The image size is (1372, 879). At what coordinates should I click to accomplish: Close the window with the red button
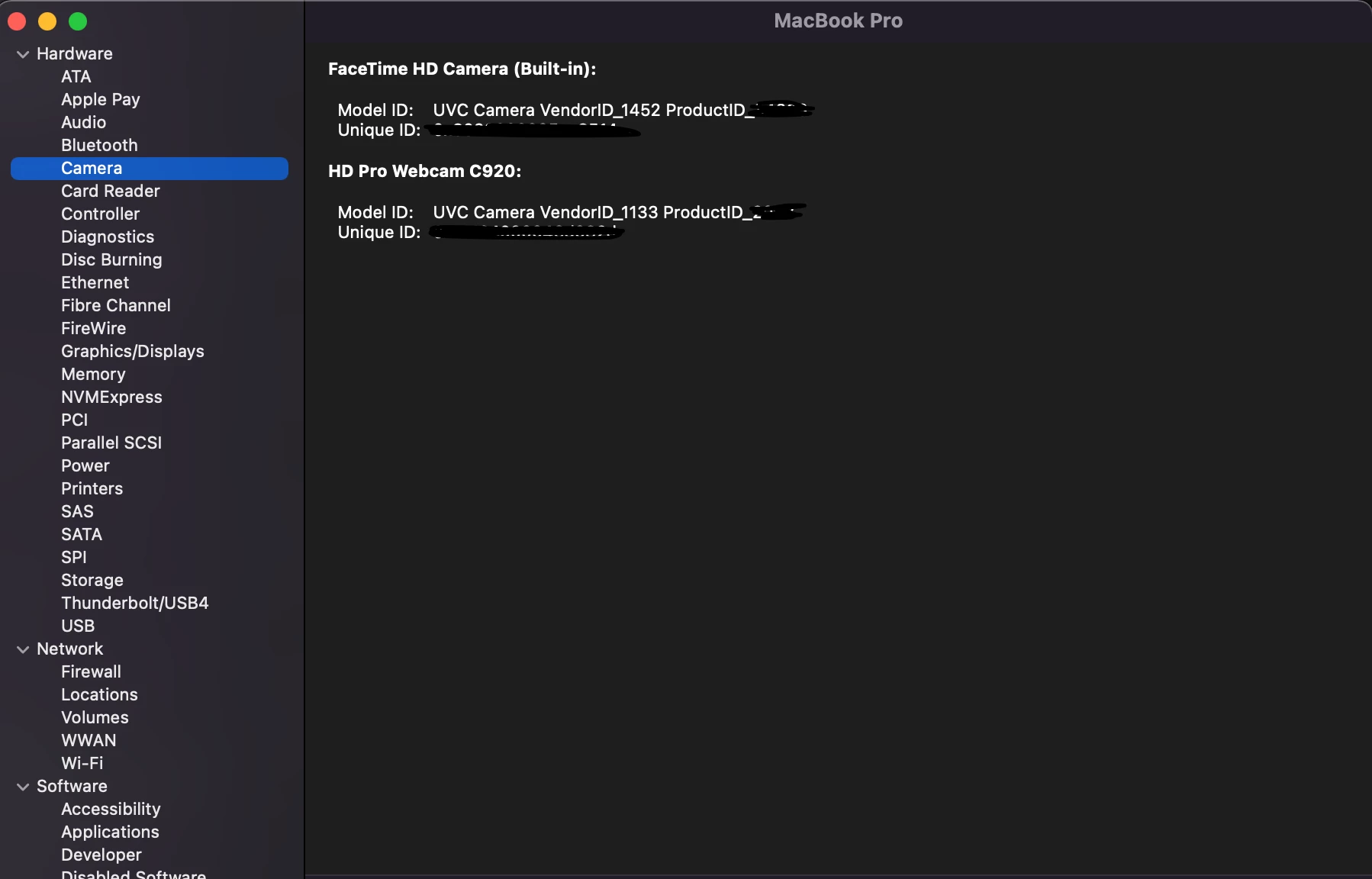click(x=17, y=22)
